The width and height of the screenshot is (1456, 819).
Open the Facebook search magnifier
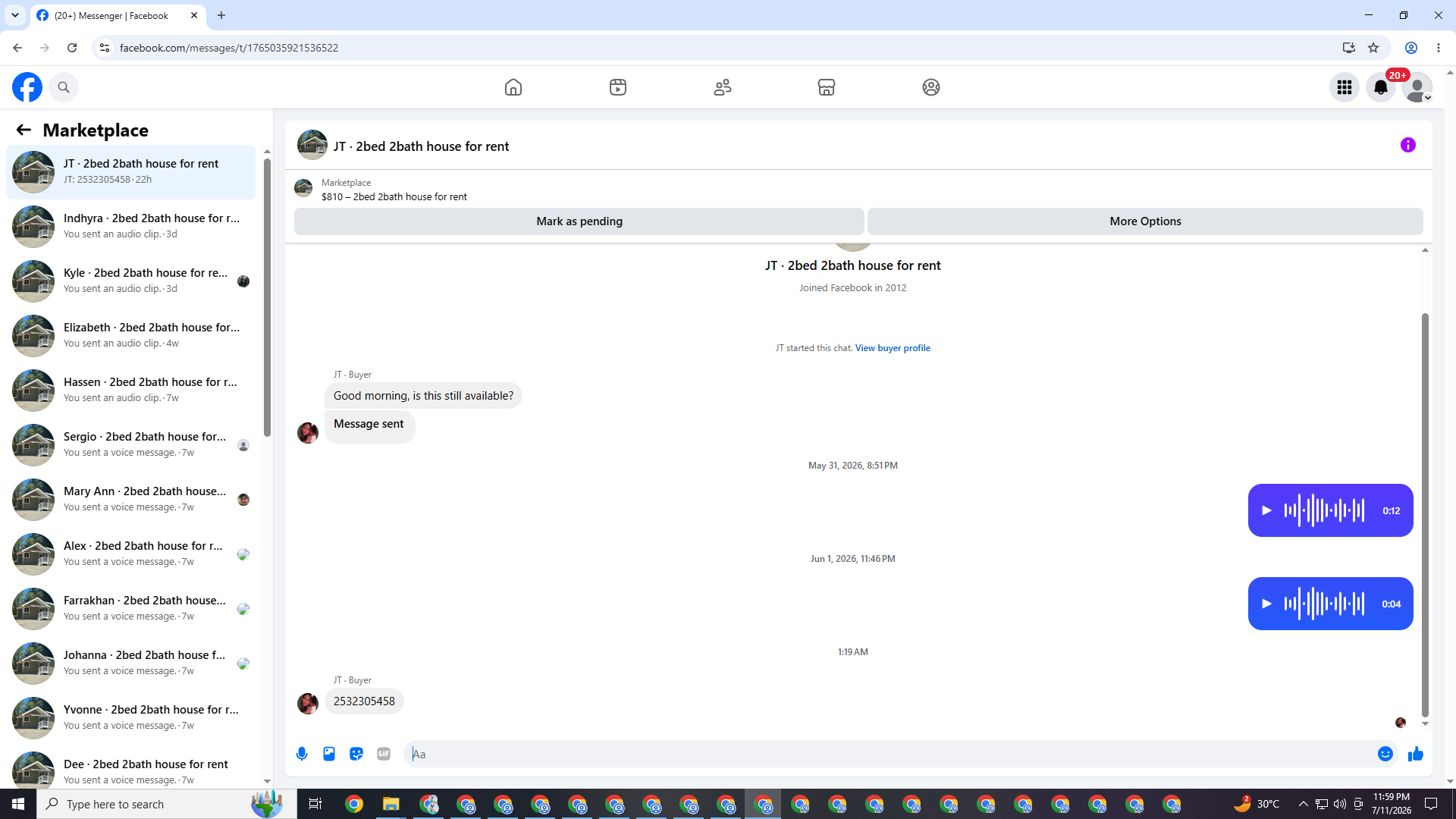pyautogui.click(x=64, y=87)
